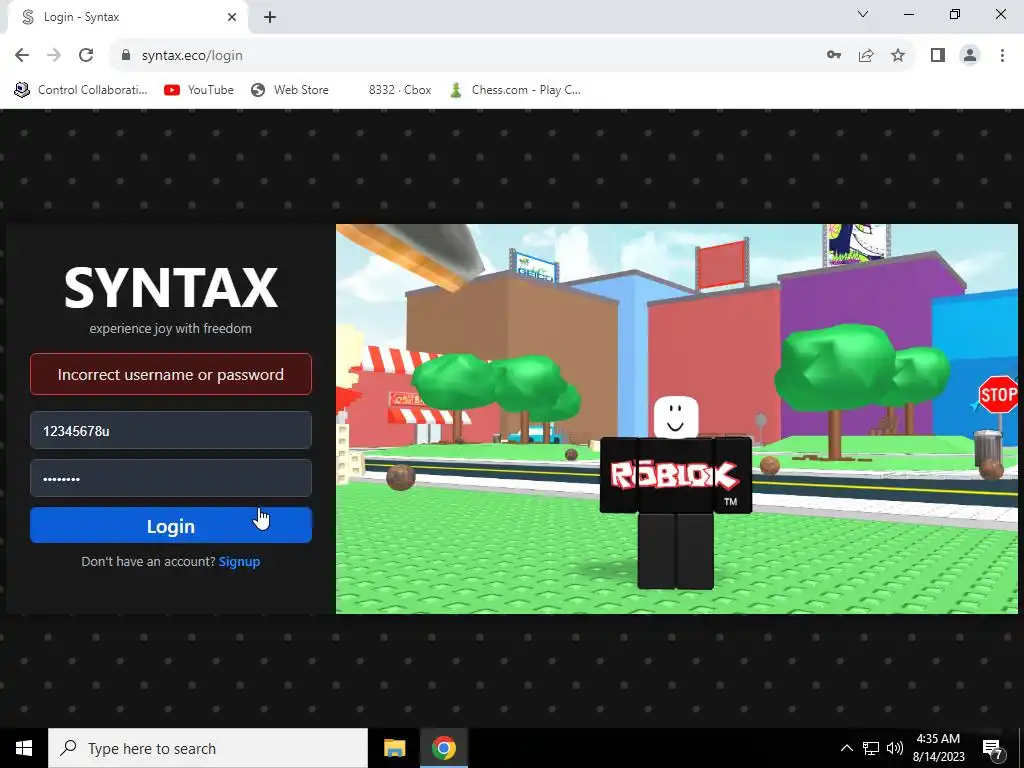Open File Explorer from the taskbar
1024x768 pixels.
coord(394,748)
